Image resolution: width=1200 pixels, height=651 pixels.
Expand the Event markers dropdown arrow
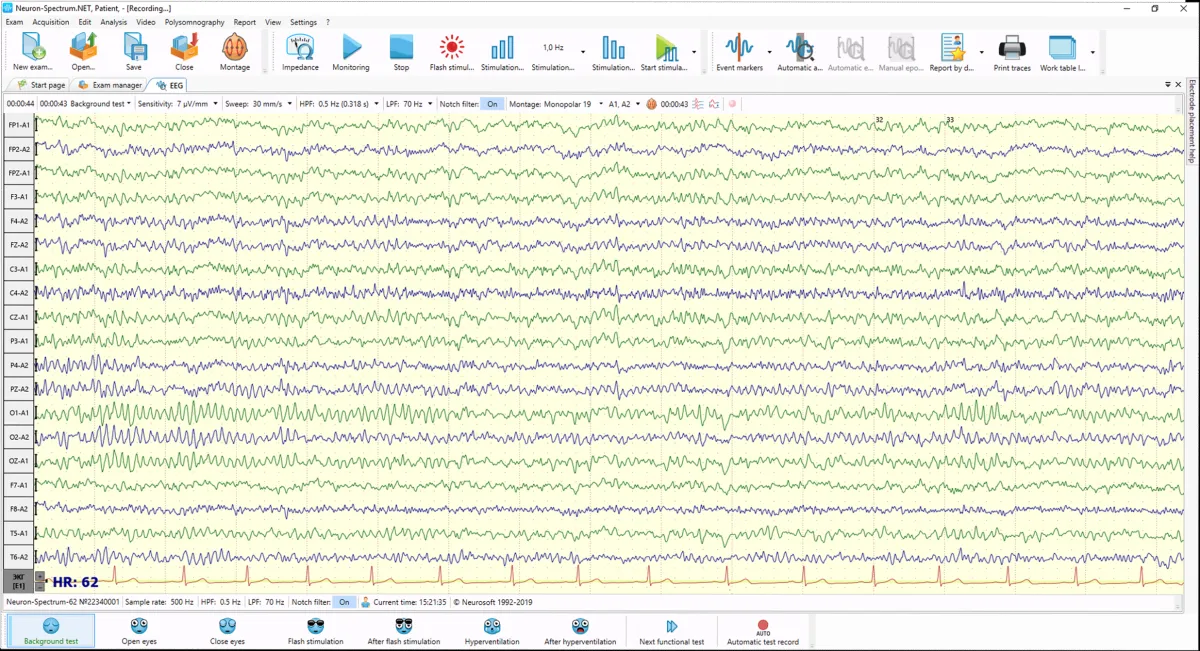tap(769, 52)
